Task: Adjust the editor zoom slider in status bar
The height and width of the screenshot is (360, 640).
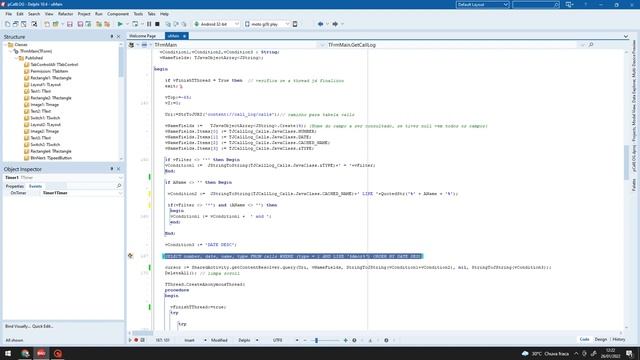Action: [316, 340]
